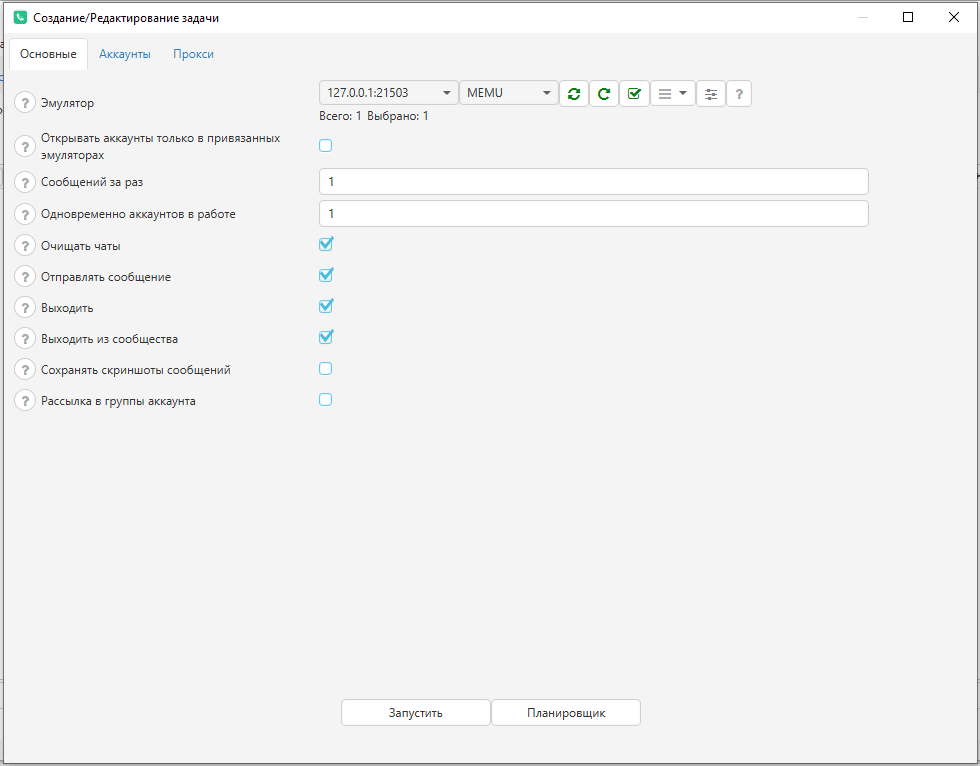Click the Рассылка в группы аккаунта label
Screen dimensions: 980x766
click(118, 401)
